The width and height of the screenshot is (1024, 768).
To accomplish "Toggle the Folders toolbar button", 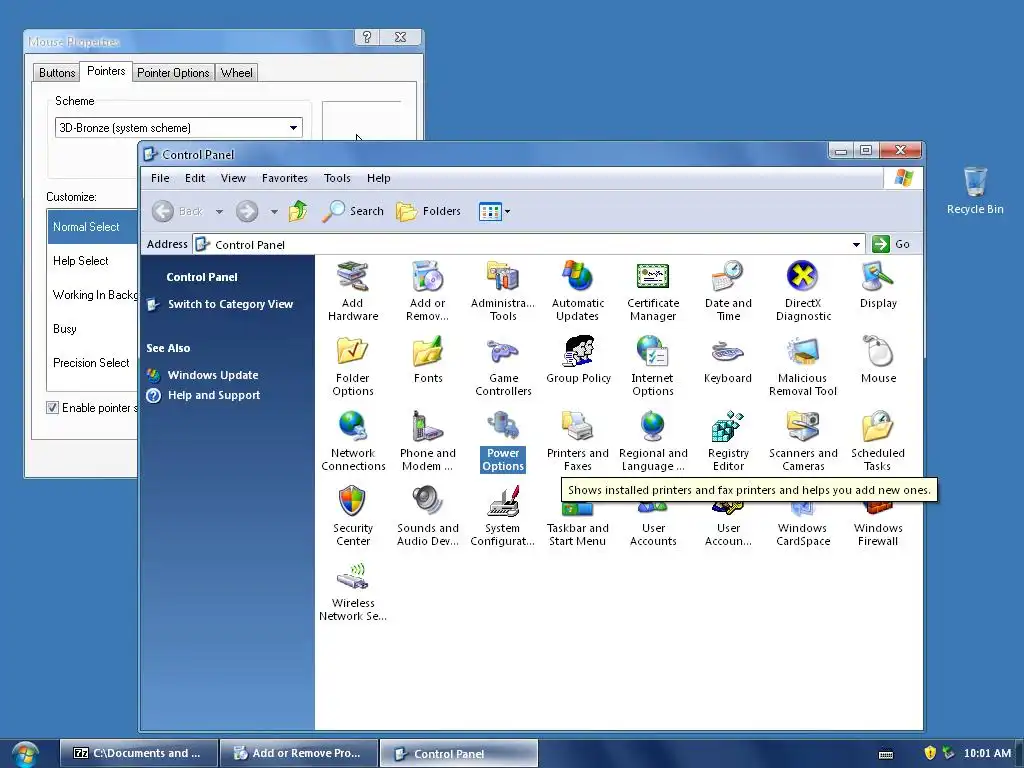I will pyautogui.click(x=428, y=211).
